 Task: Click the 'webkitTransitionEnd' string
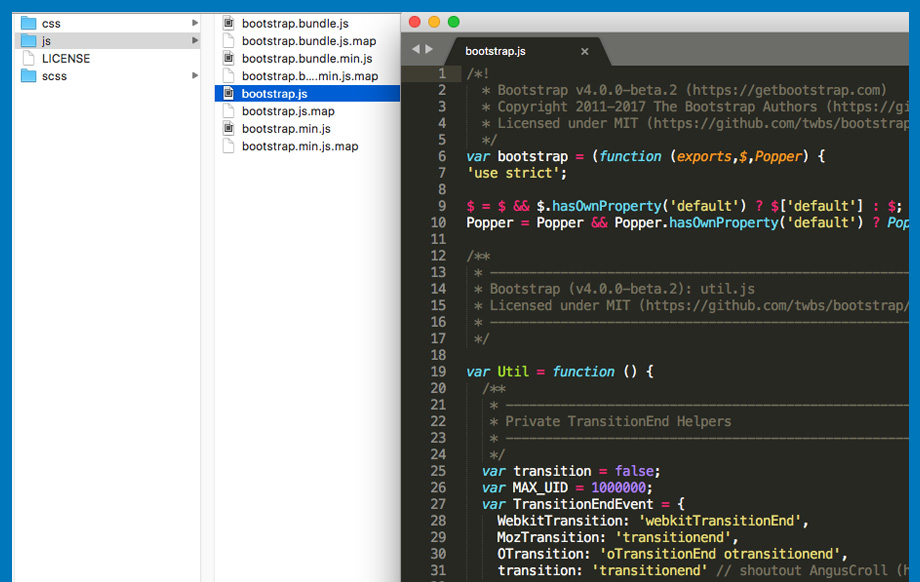point(721,520)
